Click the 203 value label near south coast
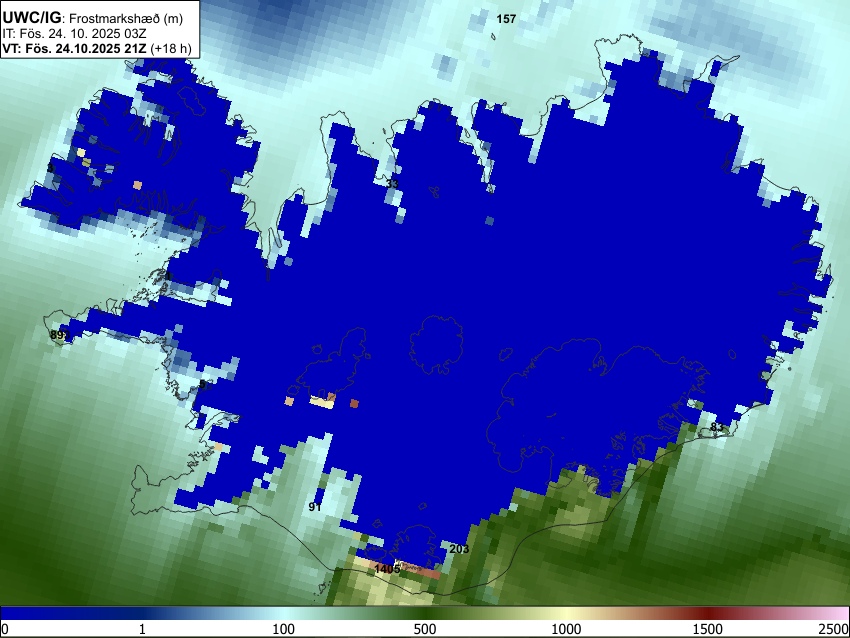This screenshot has height=638, width=850. point(459,549)
